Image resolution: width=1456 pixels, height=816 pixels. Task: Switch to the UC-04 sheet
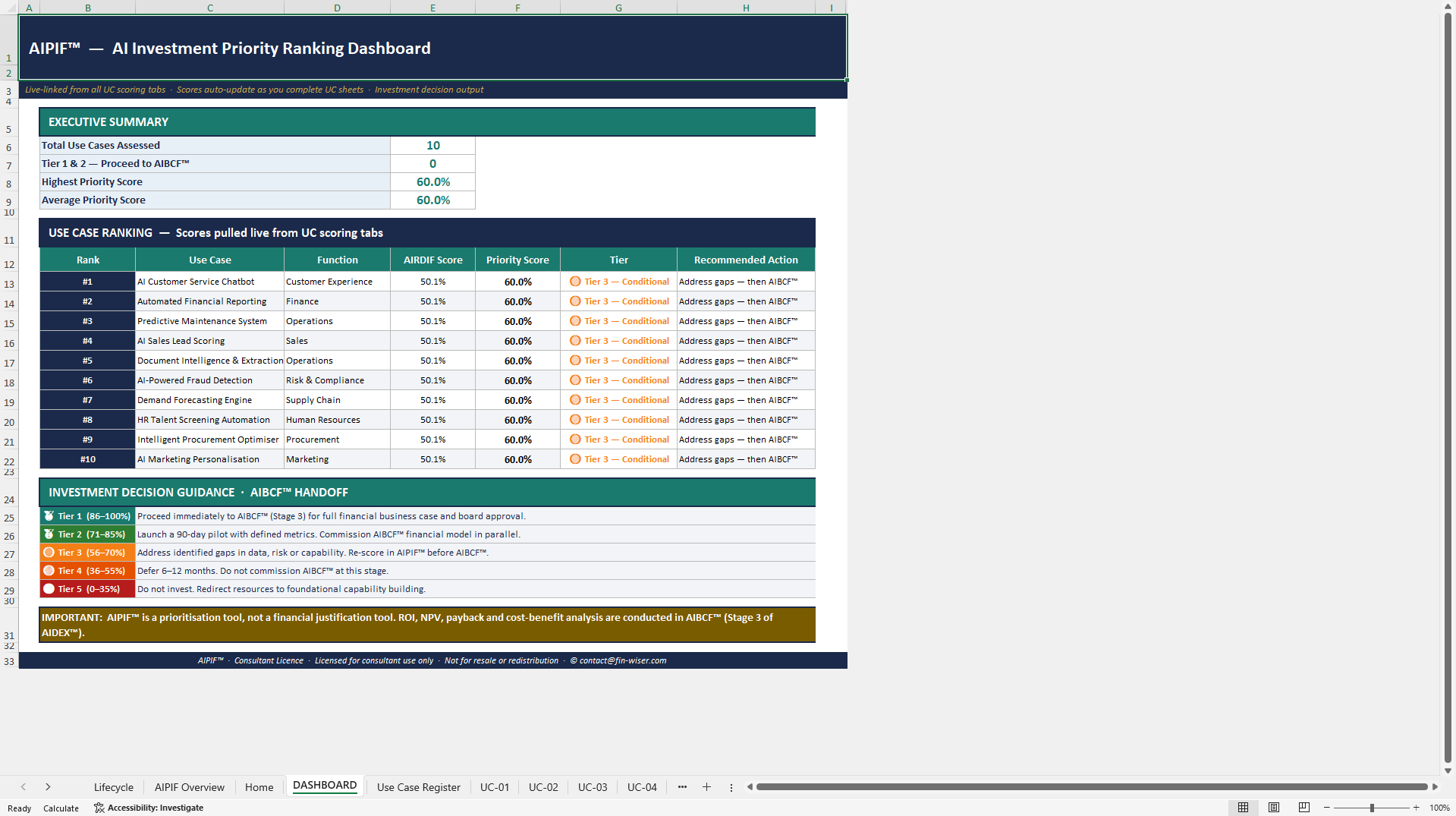tap(642, 787)
